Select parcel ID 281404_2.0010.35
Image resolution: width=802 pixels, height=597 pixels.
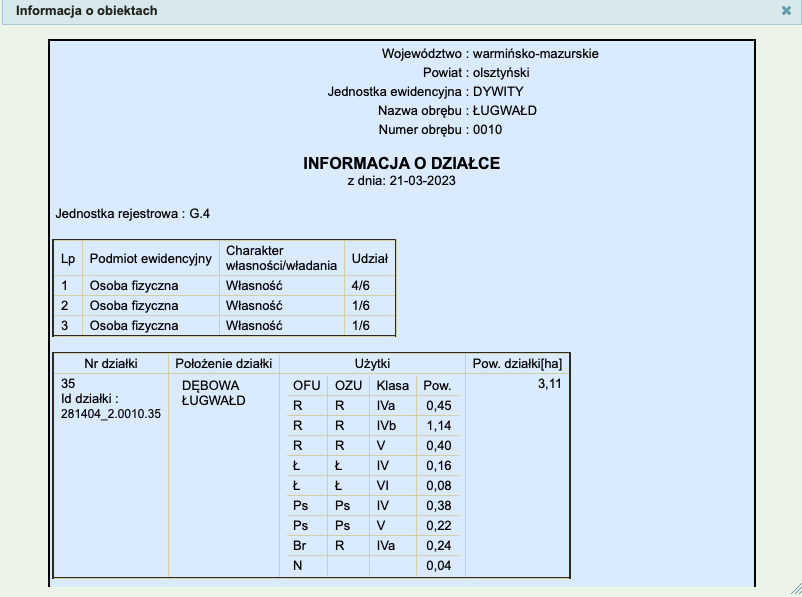111,414
